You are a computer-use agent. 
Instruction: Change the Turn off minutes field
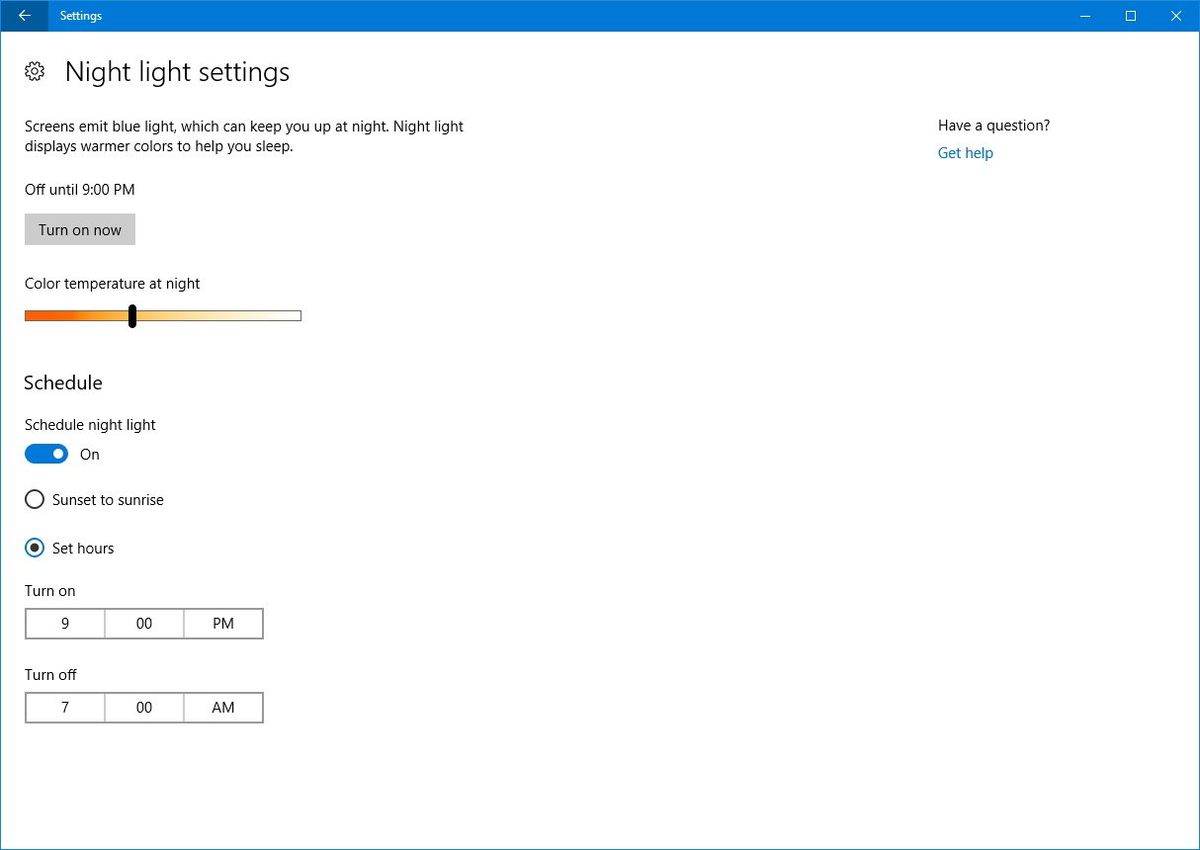tap(143, 707)
